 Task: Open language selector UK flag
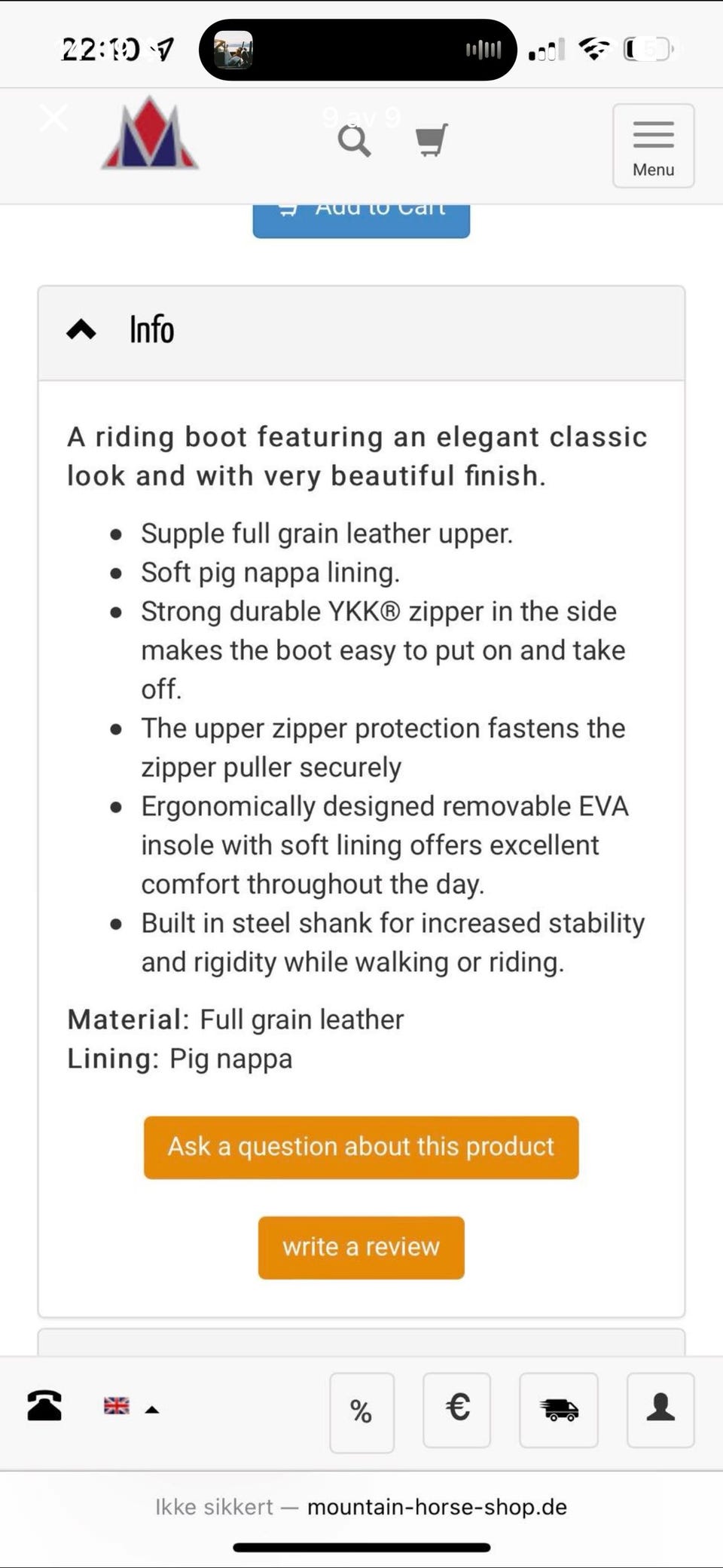coord(117,1405)
